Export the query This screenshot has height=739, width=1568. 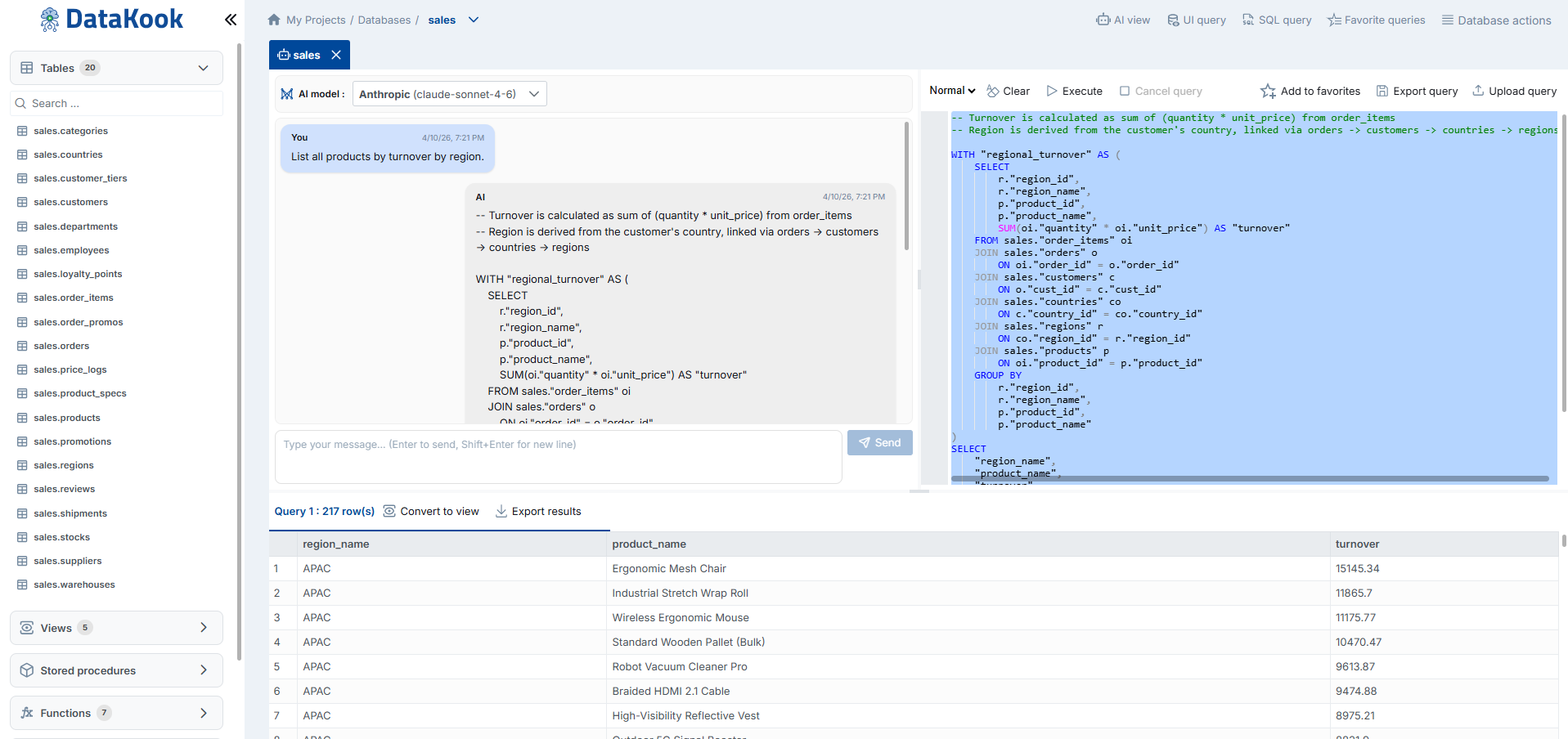tap(1416, 91)
